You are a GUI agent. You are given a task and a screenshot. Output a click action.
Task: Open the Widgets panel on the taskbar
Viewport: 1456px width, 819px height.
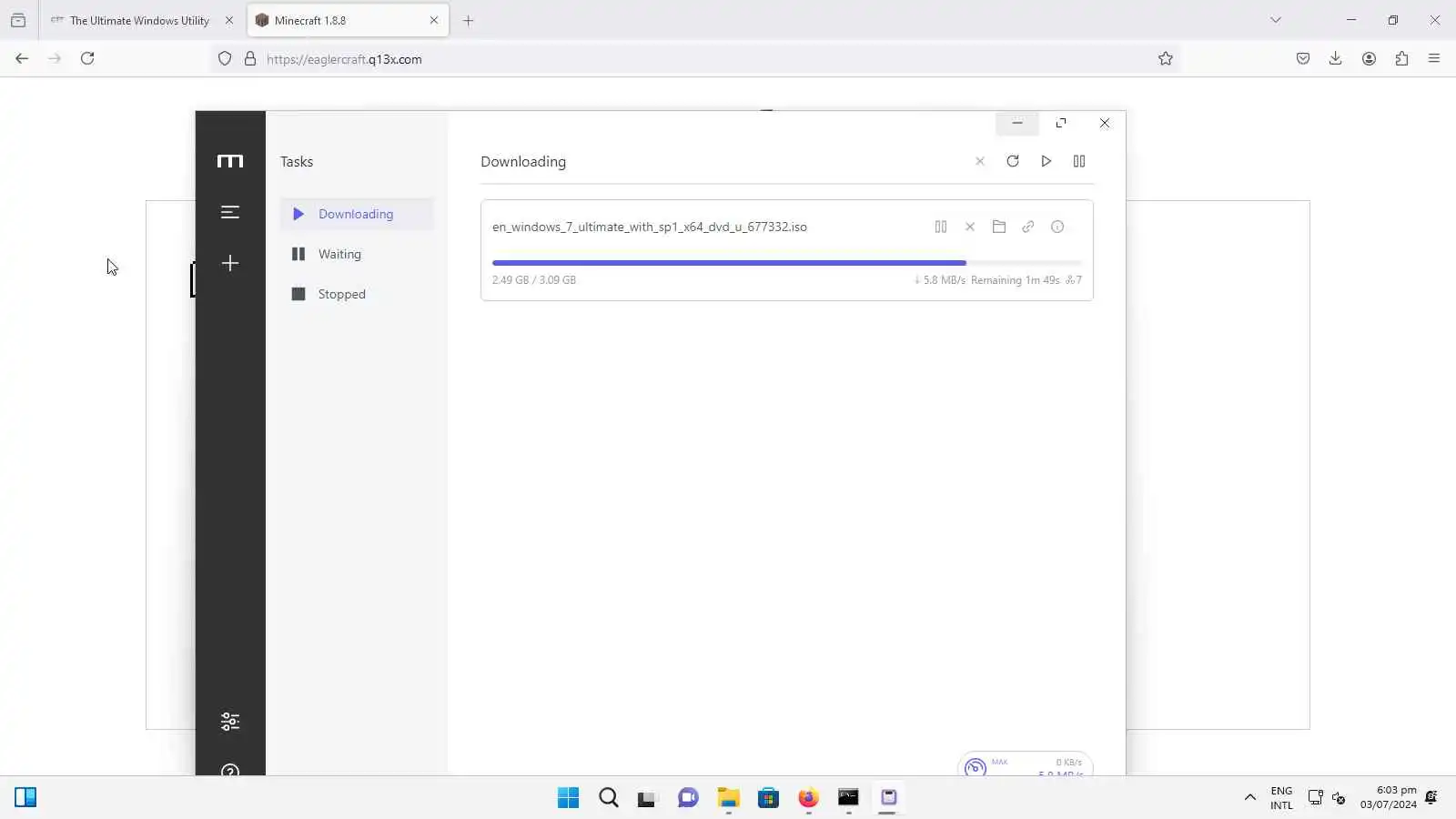(x=25, y=798)
